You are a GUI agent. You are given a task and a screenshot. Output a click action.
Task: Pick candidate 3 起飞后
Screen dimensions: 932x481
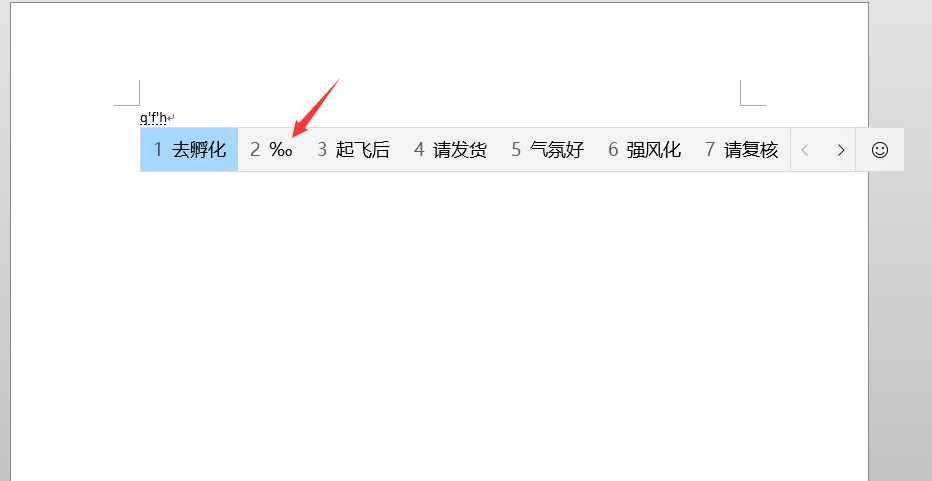coord(353,150)
